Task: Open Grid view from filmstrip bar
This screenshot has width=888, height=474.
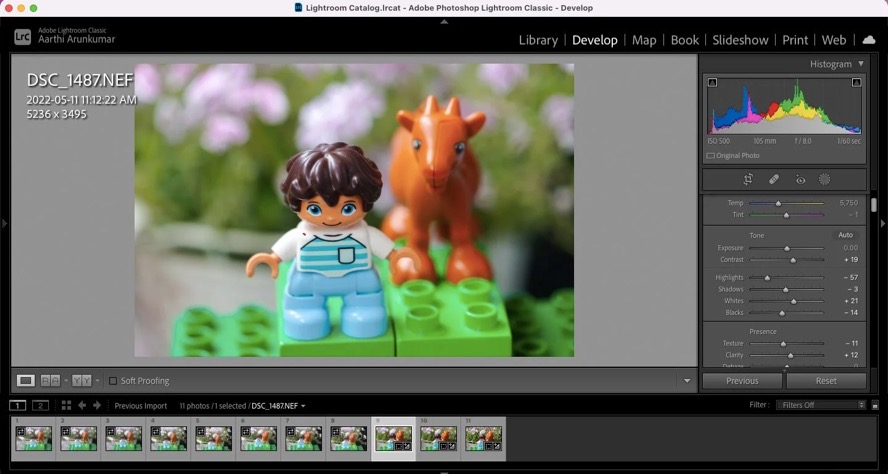Action: tap(66, 405)
